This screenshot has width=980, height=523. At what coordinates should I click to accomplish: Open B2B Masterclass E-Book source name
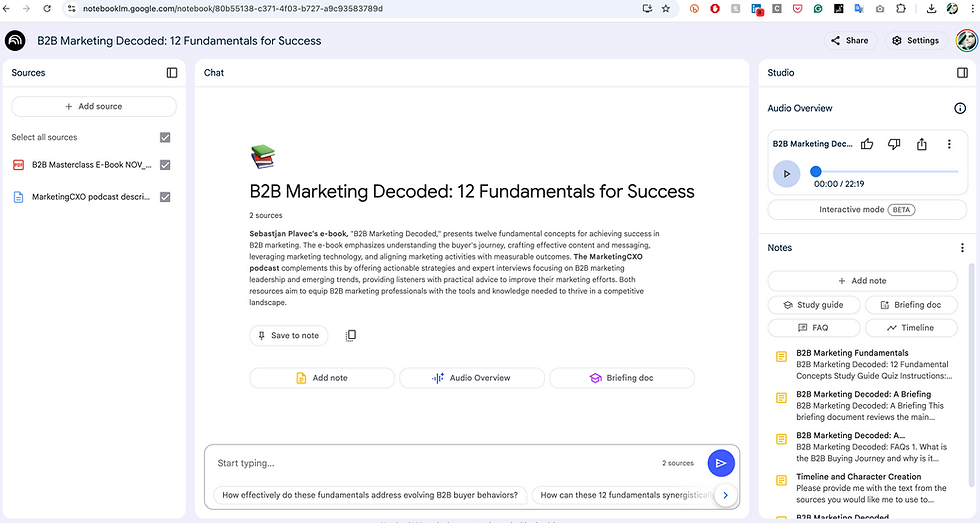point(92,165)
